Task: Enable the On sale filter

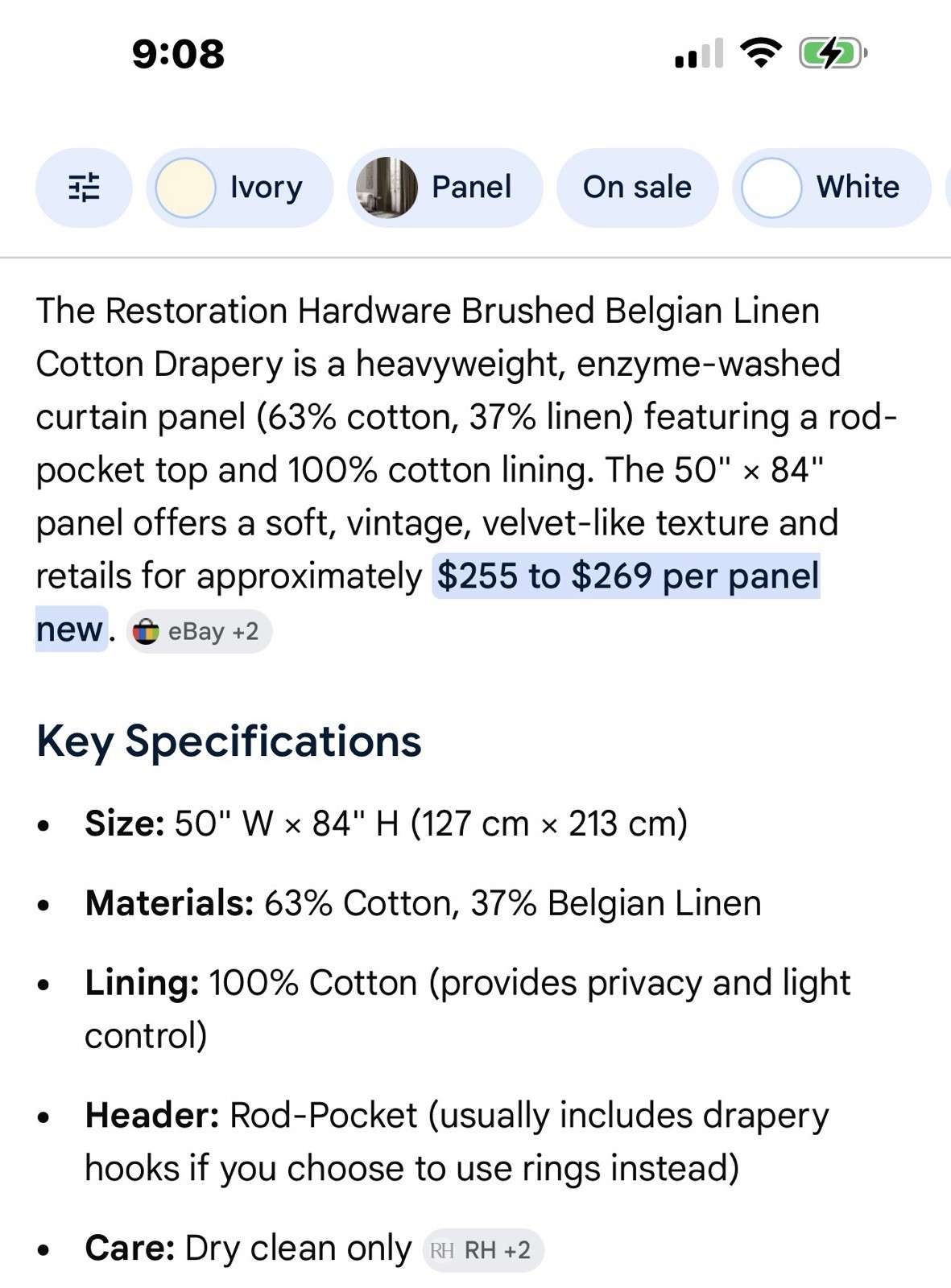Action: click(x=637, y=187)
